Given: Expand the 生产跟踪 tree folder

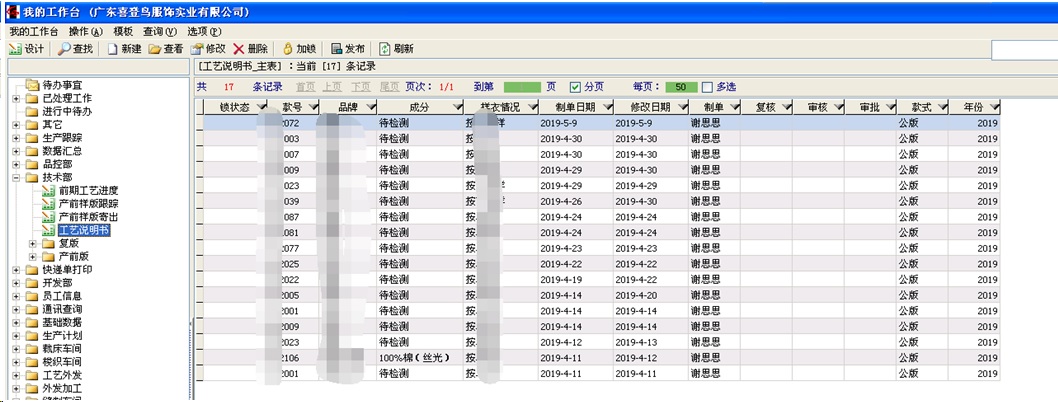Looking at the screenshot, I should point(16,138).
